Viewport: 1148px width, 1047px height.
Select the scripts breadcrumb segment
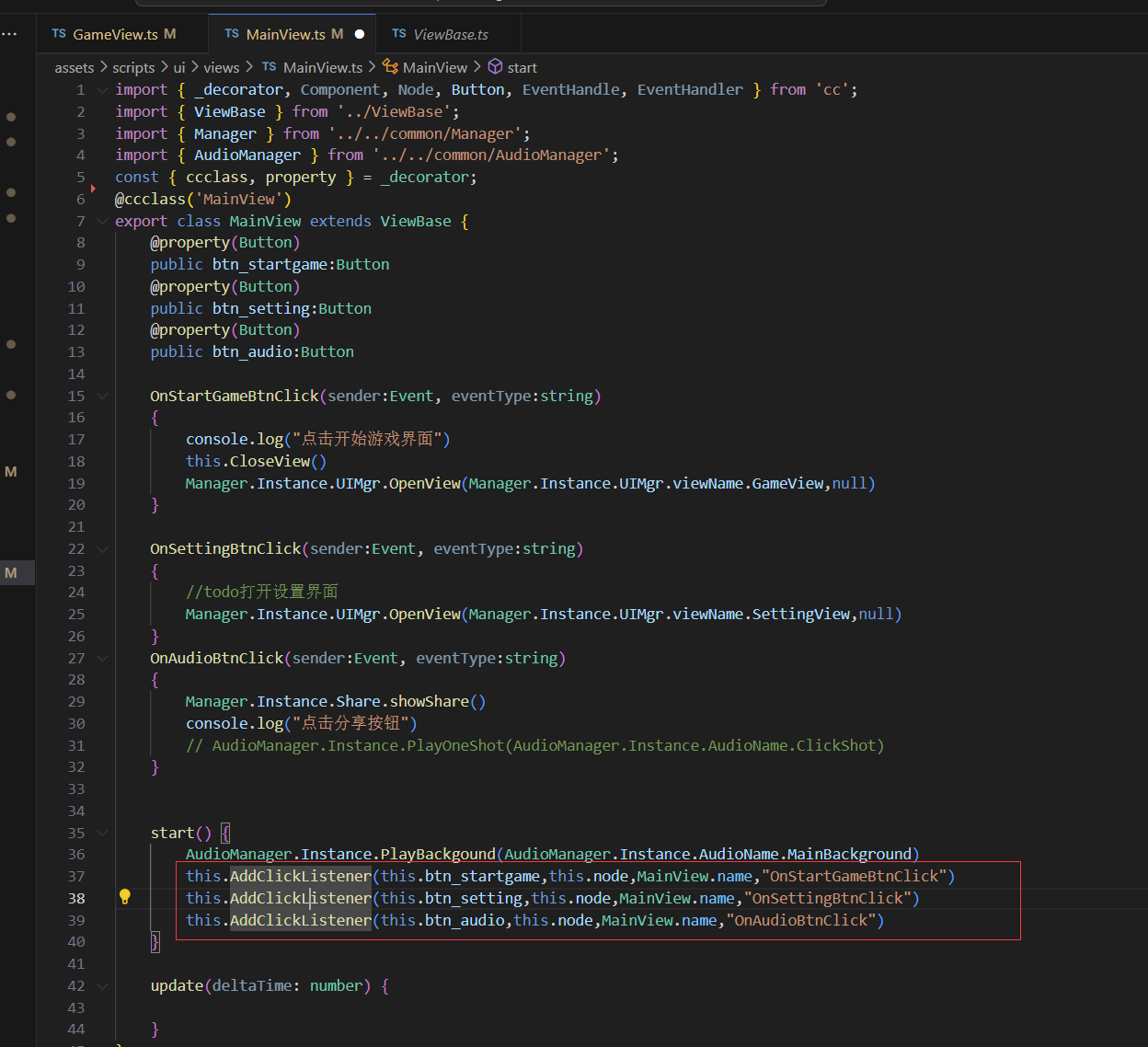(133, 67)
